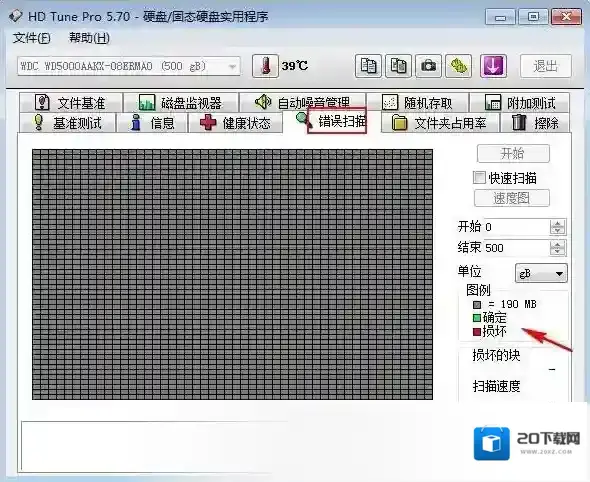The height and width of the screenshot is (482, 590).
Task: Decrease the 结束 value with down arrow
Action: [557, 252]
